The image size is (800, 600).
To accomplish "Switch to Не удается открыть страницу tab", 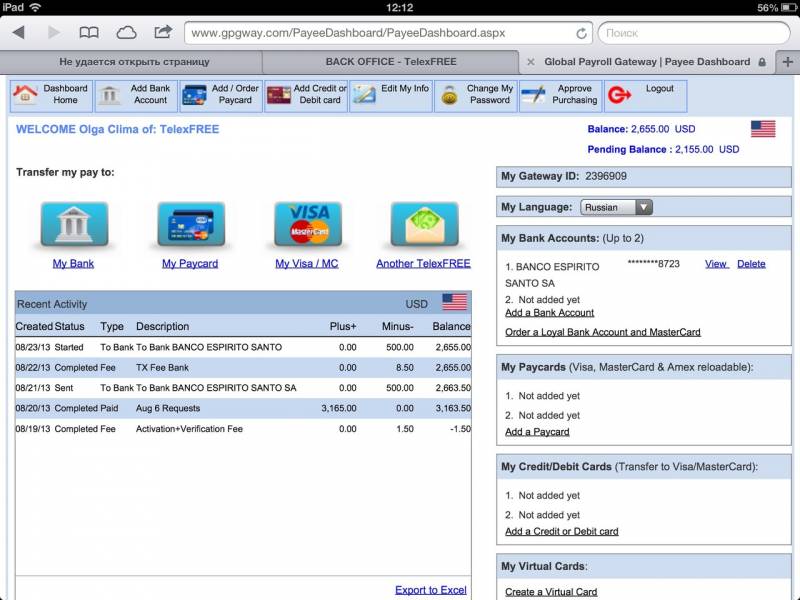I will [134, 62].
